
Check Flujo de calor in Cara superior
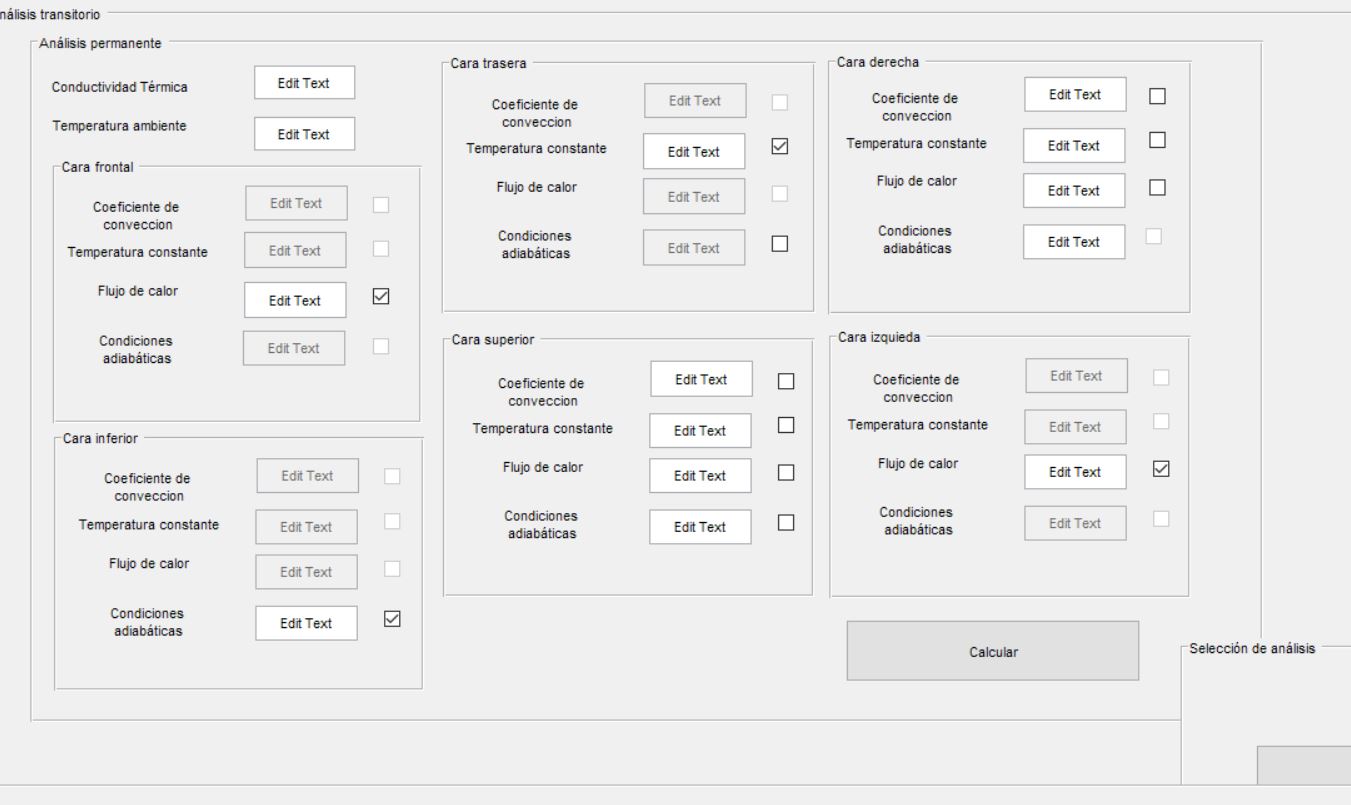pyautogui.click(x=786, y=472)
